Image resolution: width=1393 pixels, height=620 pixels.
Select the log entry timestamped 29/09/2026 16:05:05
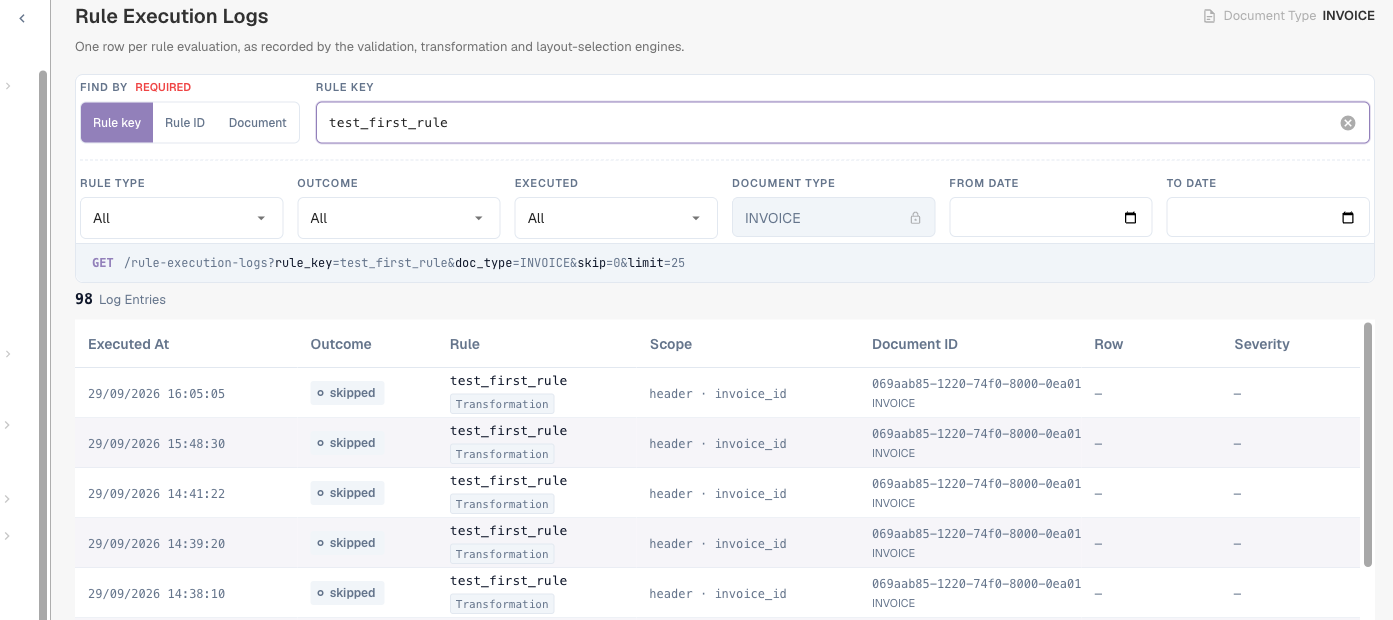[x=718, y=393]
